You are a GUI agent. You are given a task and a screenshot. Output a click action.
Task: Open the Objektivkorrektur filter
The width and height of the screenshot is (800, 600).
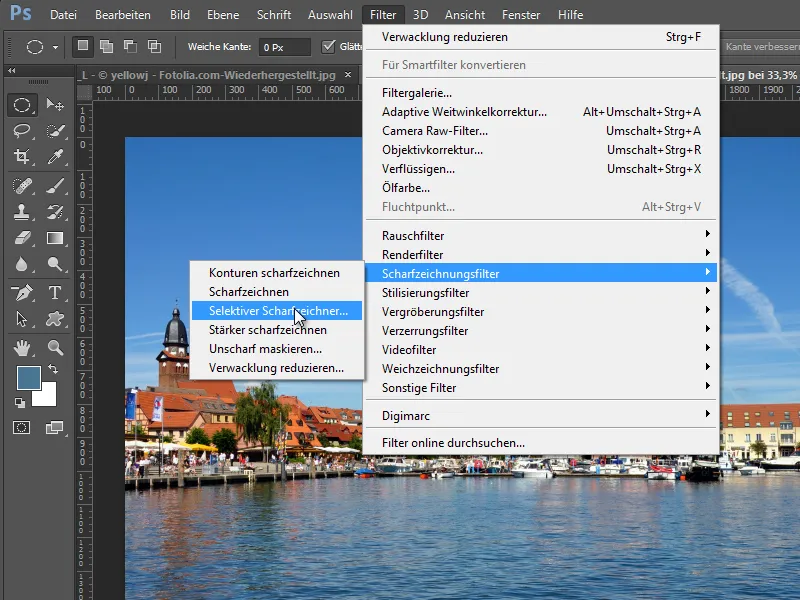click(x=541, y=149)
